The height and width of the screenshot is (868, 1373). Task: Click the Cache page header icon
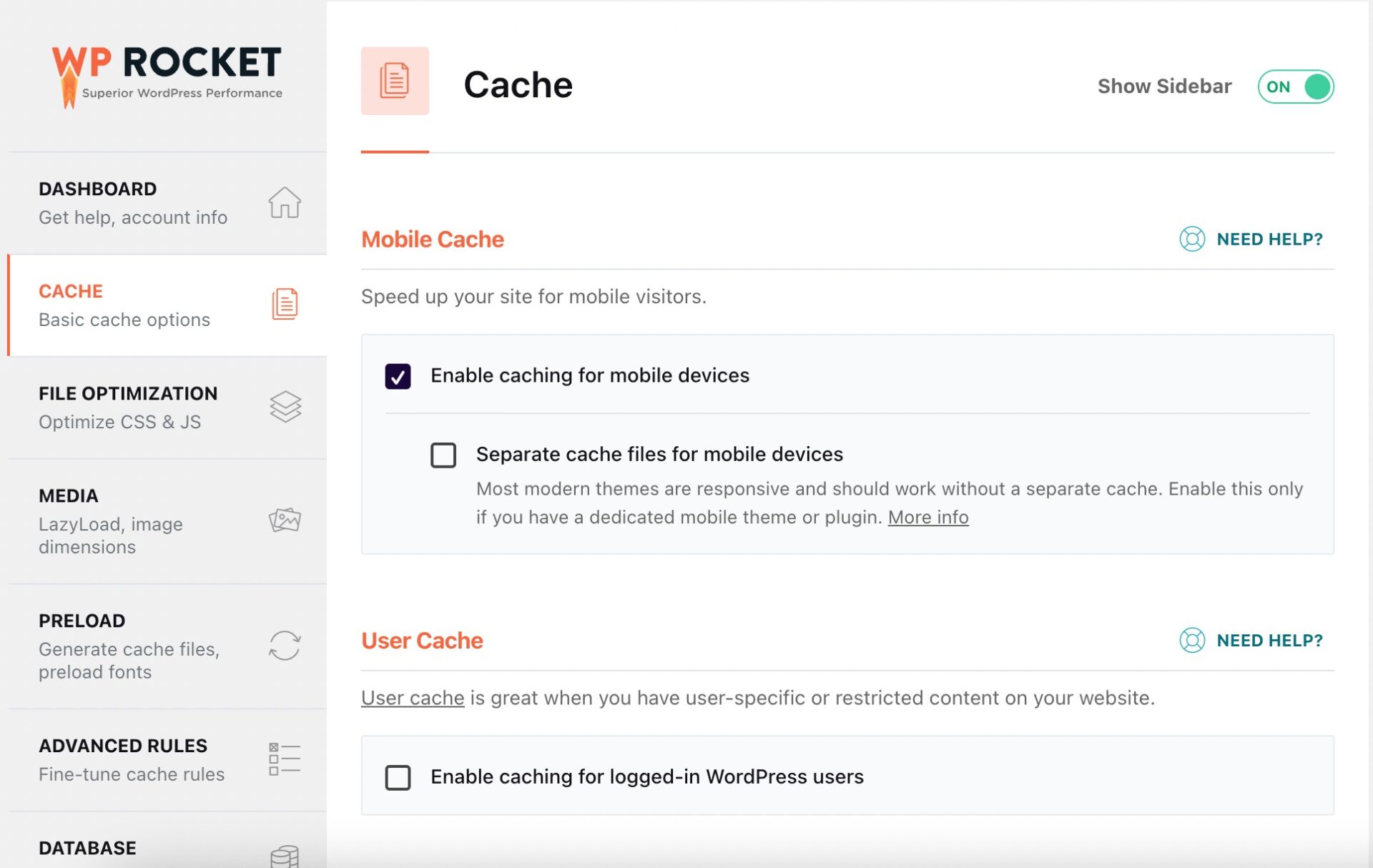pos(395,81)
